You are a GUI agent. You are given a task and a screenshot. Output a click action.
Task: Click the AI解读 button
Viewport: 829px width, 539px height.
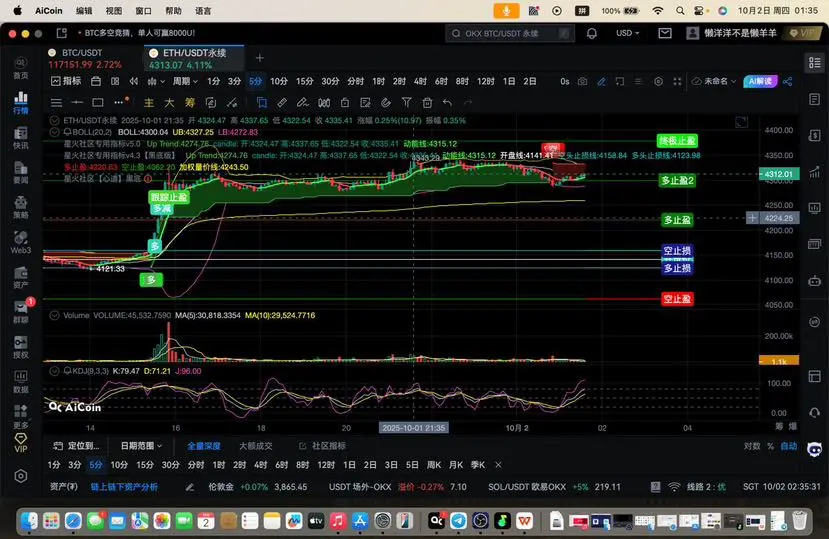tap(760, 81)
